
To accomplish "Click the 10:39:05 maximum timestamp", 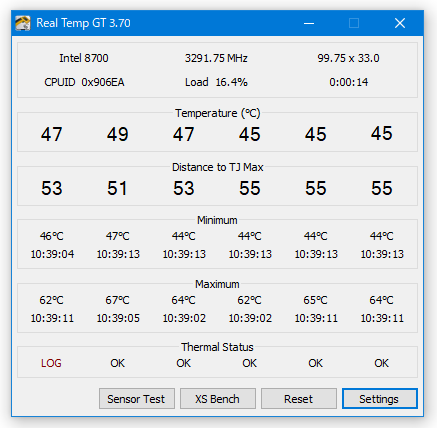I will click(118, 318).
